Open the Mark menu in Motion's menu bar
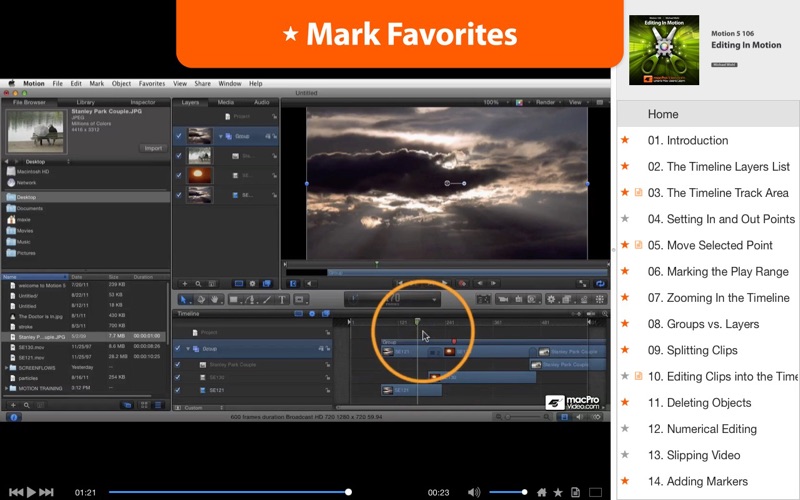This screenshot has height=500, width=800. (96, 83)
